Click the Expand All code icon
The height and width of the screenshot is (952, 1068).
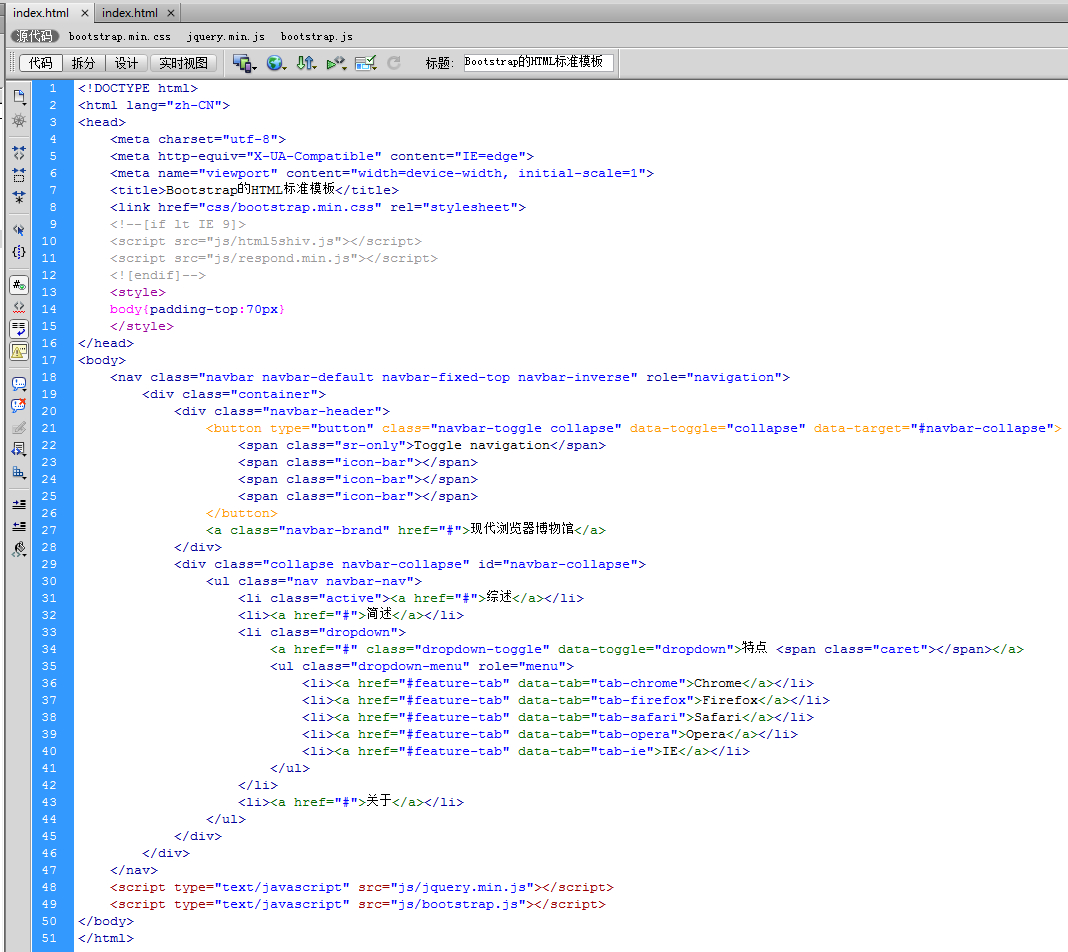pyautogui.click(x=19, y=197)
